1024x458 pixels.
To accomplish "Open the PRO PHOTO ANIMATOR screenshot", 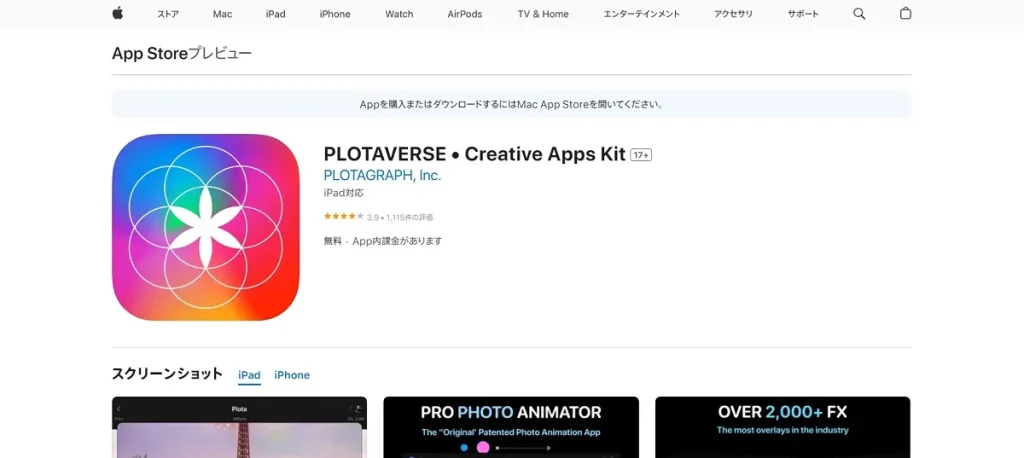I will 511,427.
